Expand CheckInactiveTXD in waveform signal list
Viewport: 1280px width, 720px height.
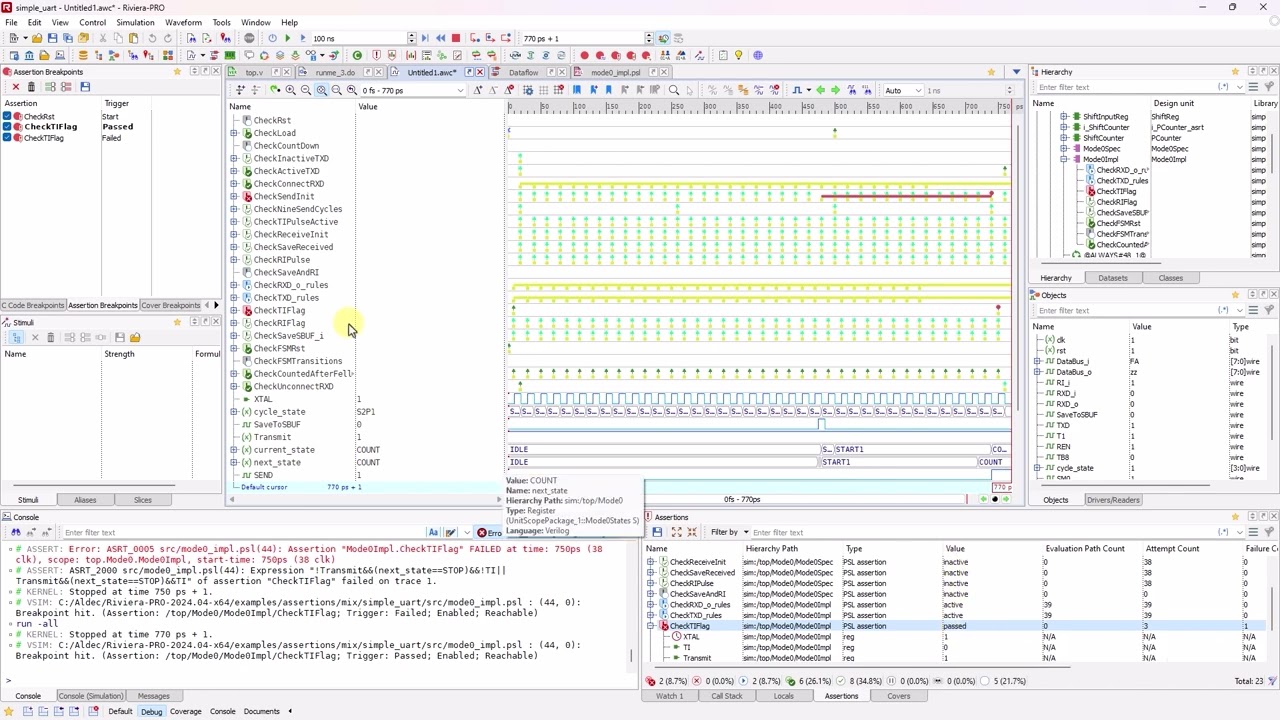(x=234, y=158)
